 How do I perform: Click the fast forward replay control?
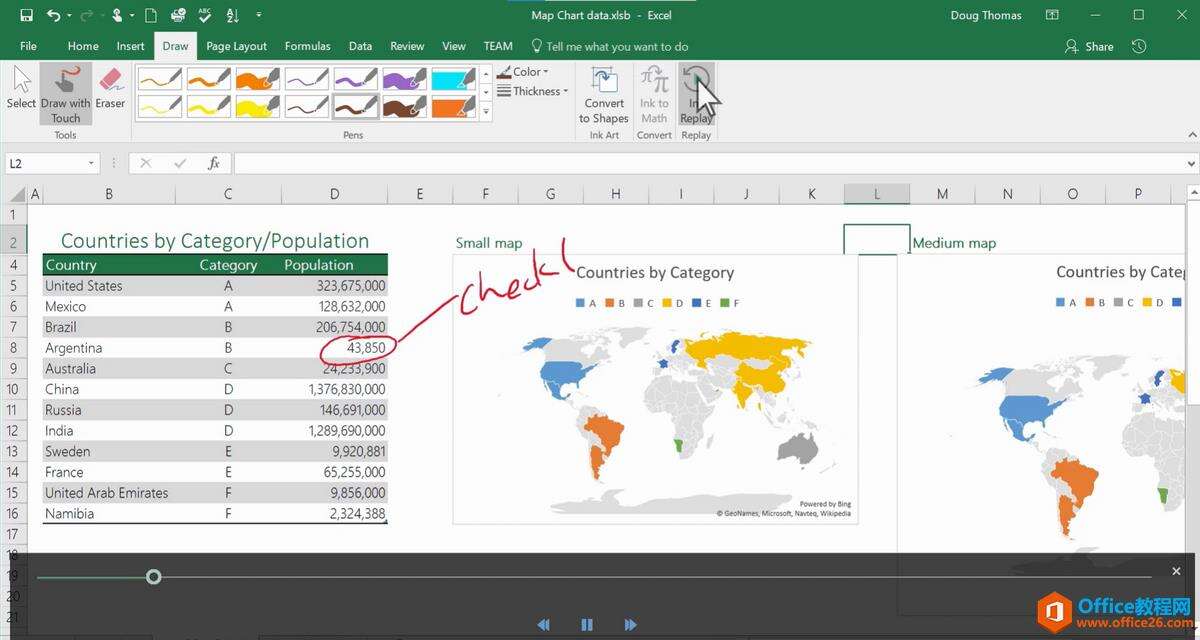tap(630, 624)
